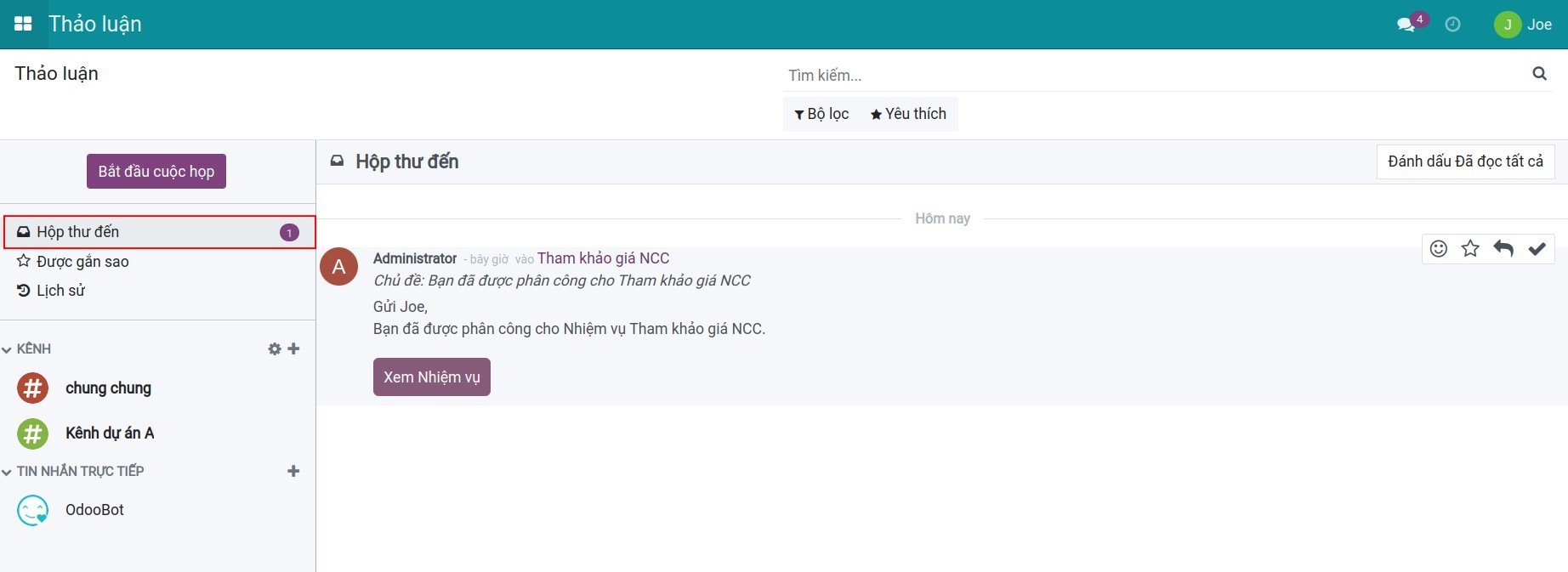Open the apps grid menu icon

pos(23,24)
